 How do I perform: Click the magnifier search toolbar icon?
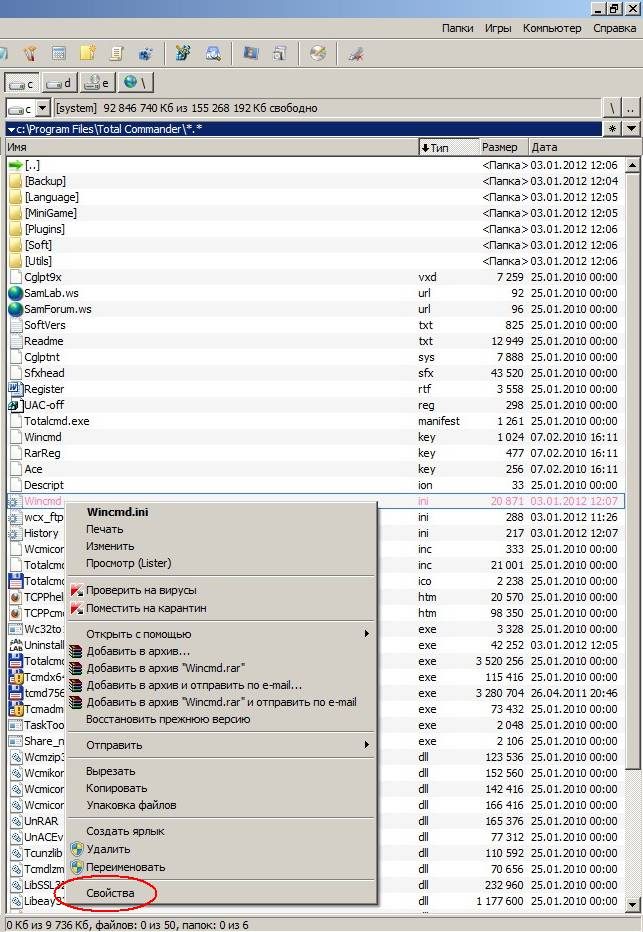(213, 53)
